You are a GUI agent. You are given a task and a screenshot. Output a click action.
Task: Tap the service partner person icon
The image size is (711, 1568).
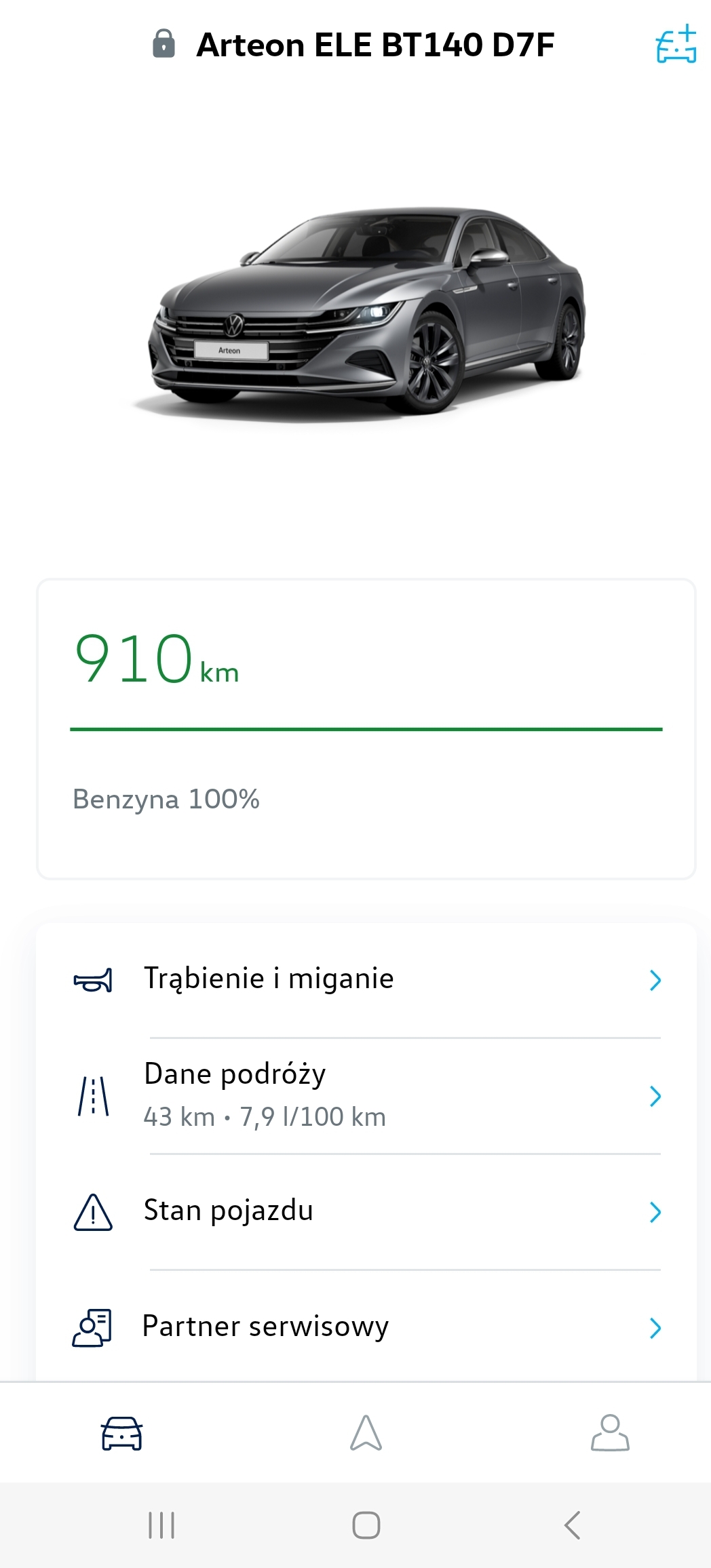92,1327
